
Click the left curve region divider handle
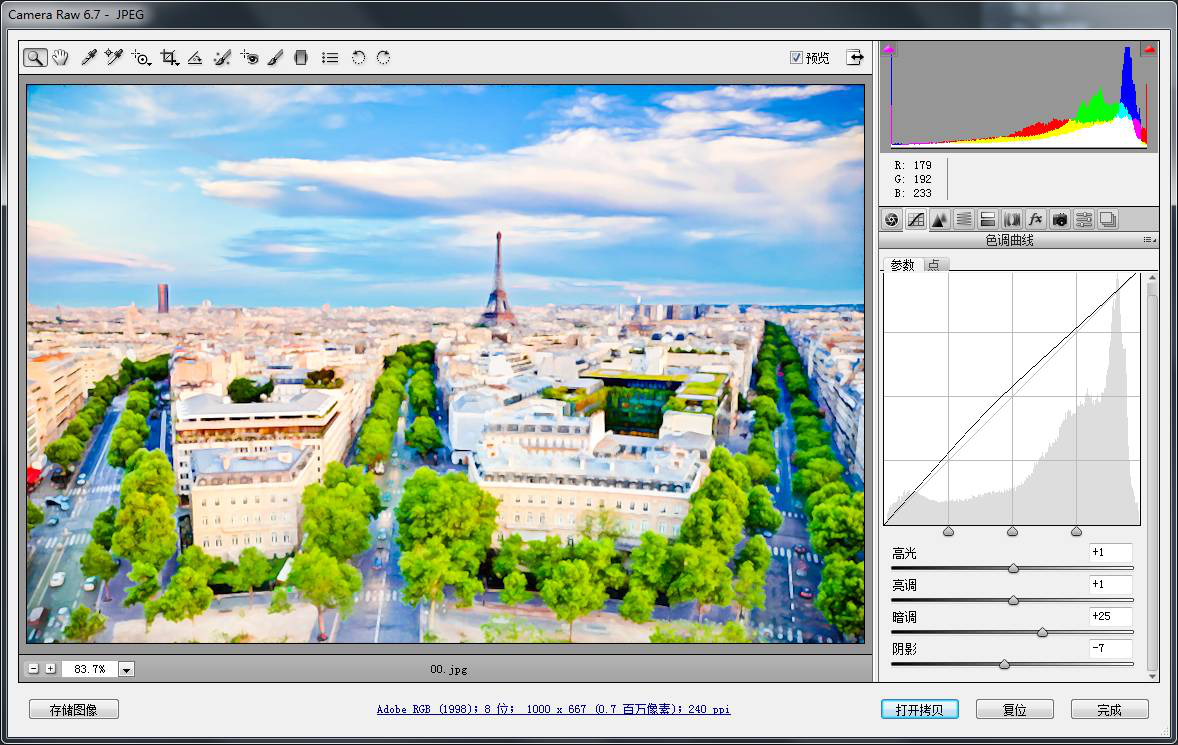click(x=948, y=531)
